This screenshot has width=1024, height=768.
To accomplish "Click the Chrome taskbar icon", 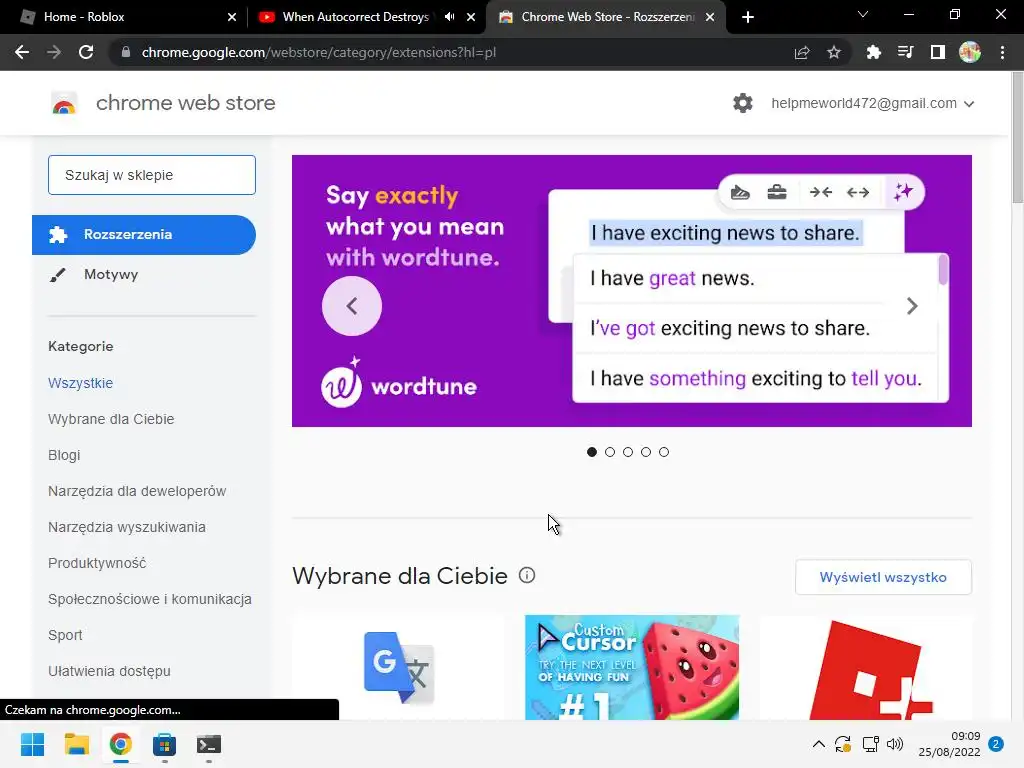I will click(x=120, y=744).
